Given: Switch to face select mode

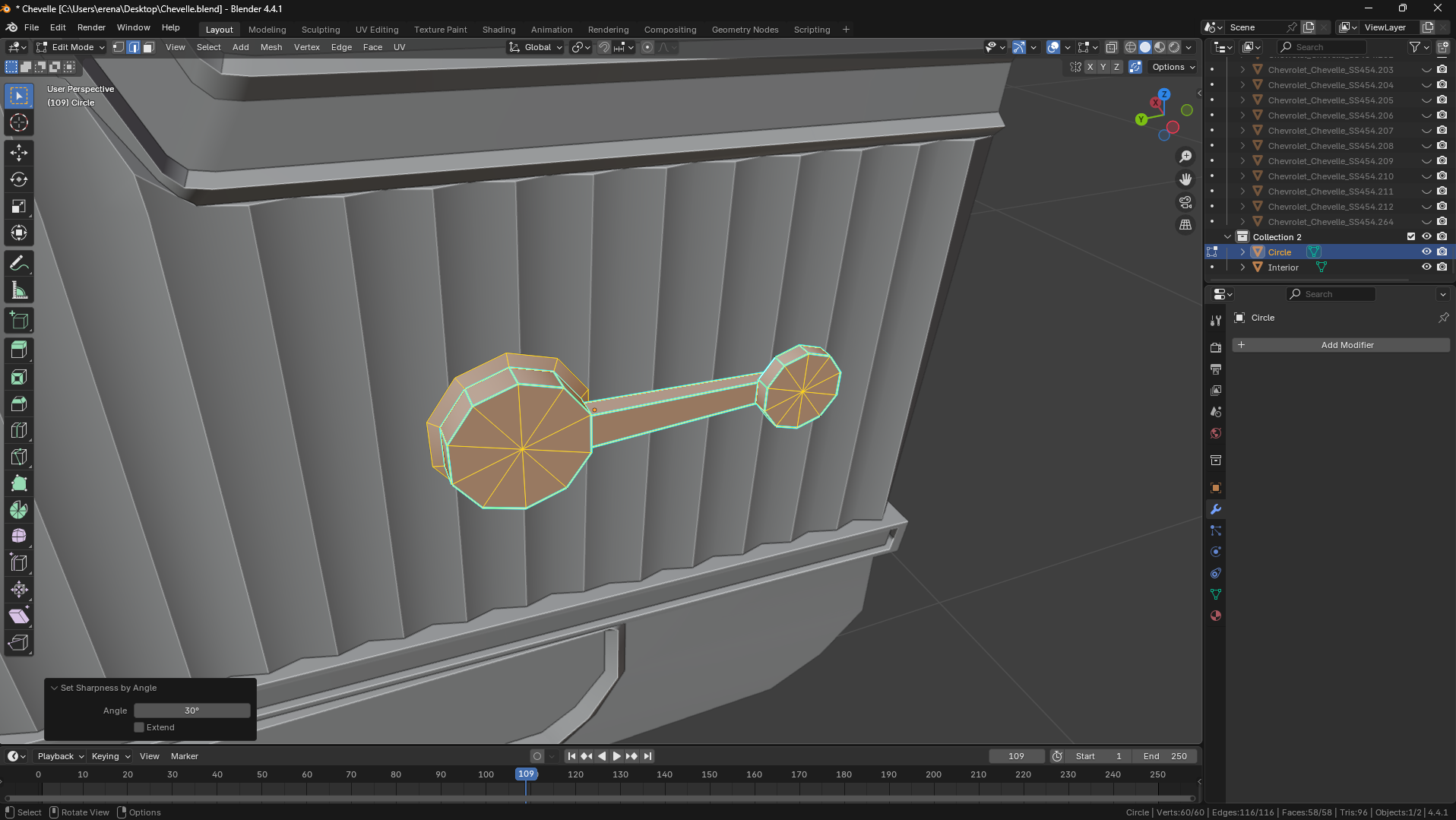Looking at the screenshot, I should [x=149, y=47].
